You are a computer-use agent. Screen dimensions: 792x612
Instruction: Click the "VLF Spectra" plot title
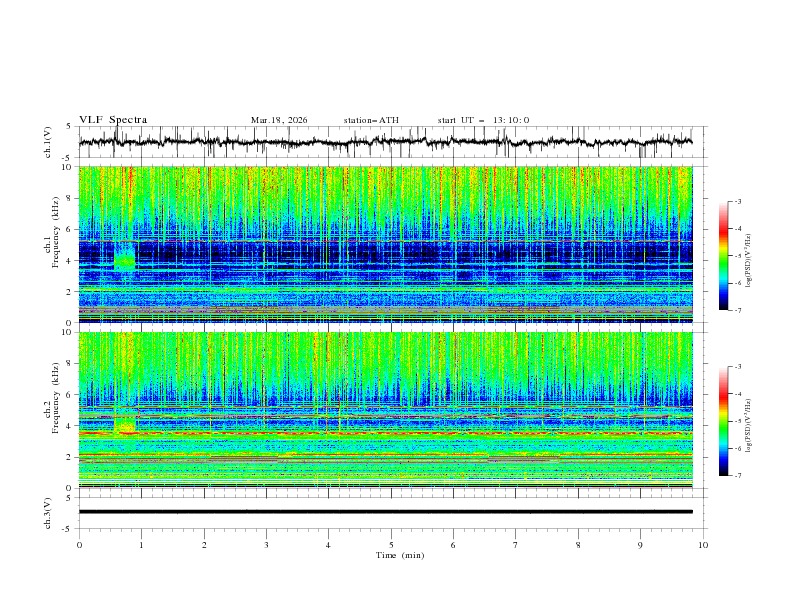coord(113,120)
